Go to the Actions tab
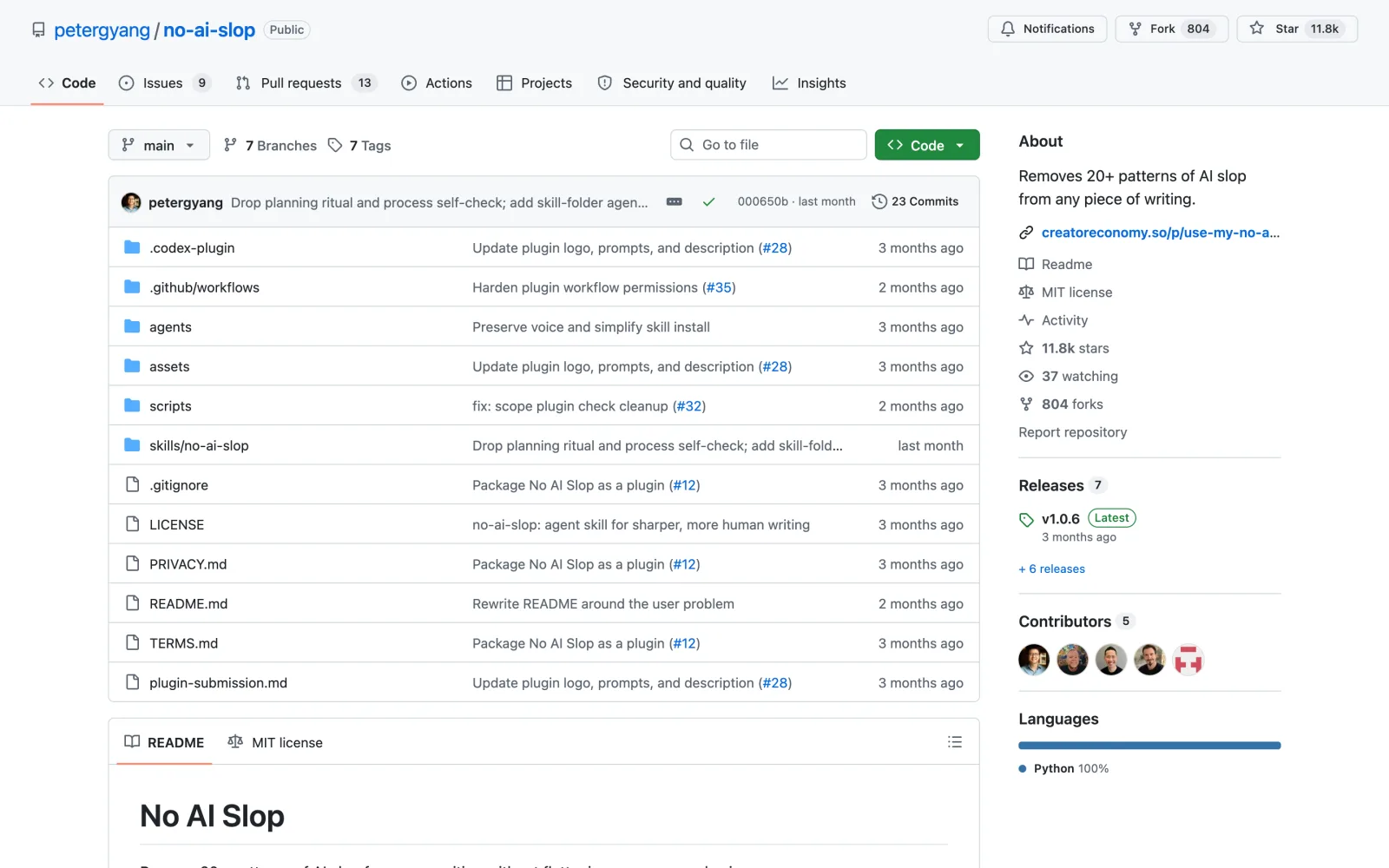Image resolution: width=1389 pixels, height=868 pixels. (437, 83)
